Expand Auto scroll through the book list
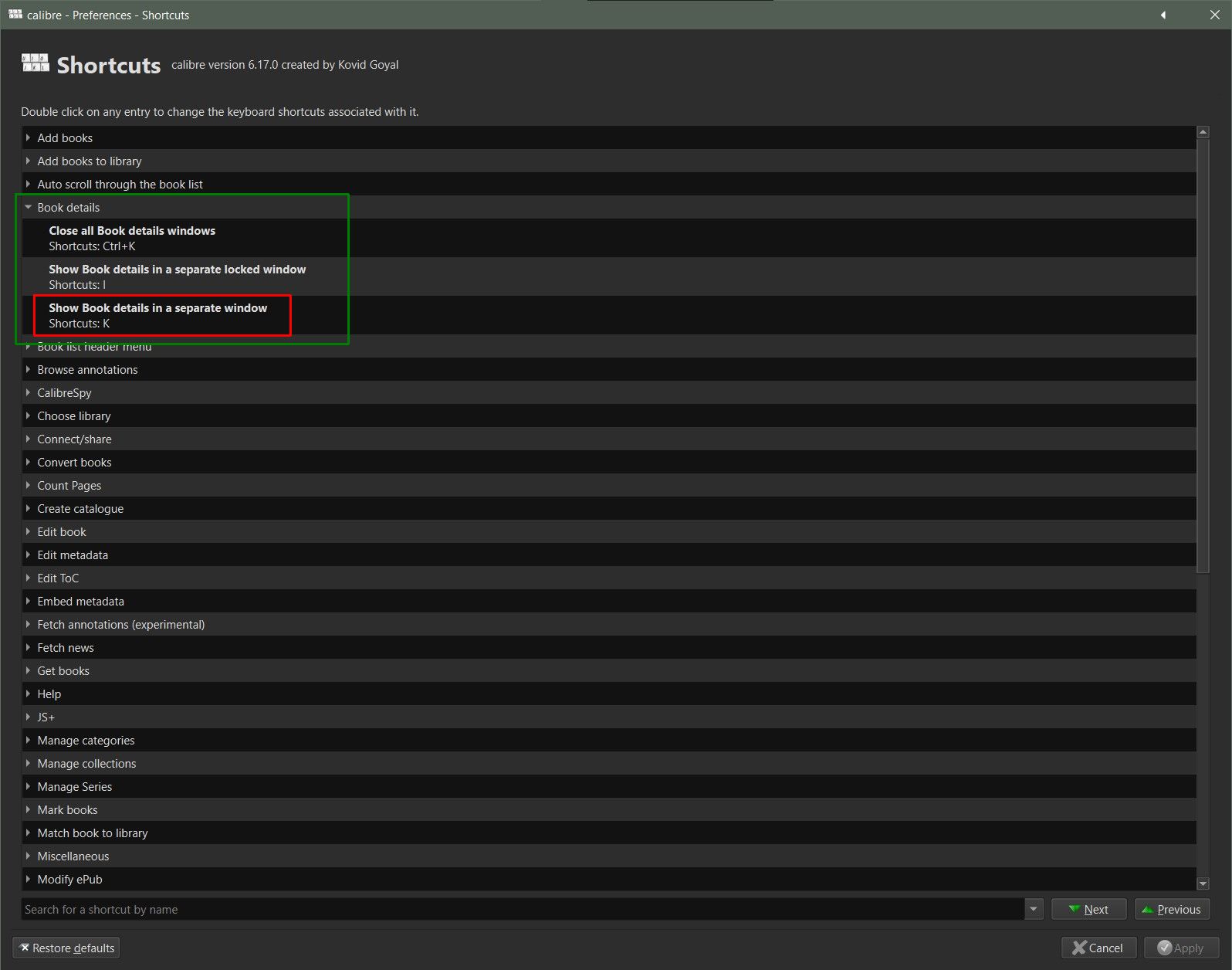The image size is (1232, 970). tap(28, 184)
